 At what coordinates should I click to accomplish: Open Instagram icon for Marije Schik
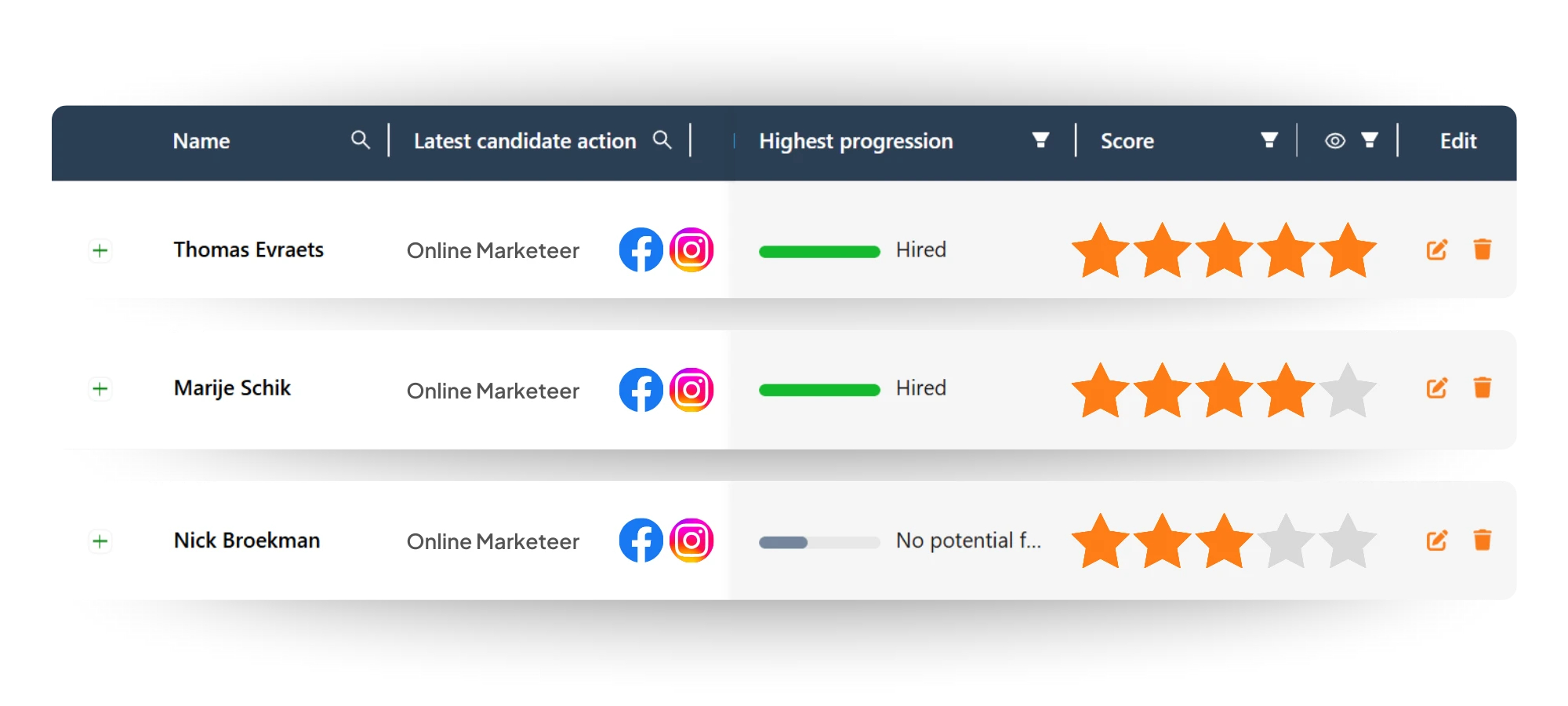pos(691,390)
